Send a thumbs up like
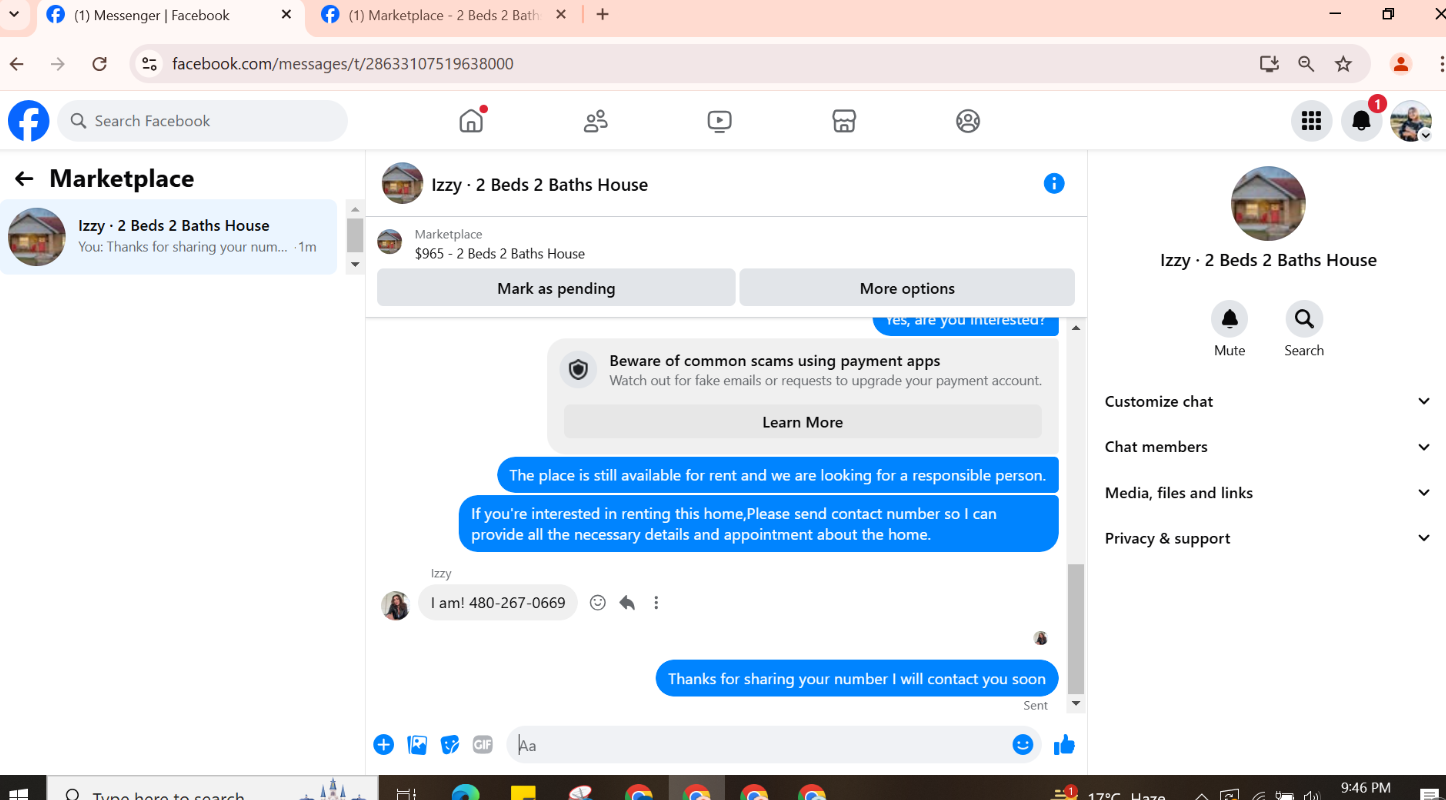Viewport: 1446px width, 800px height. [x=1064, y=745]
